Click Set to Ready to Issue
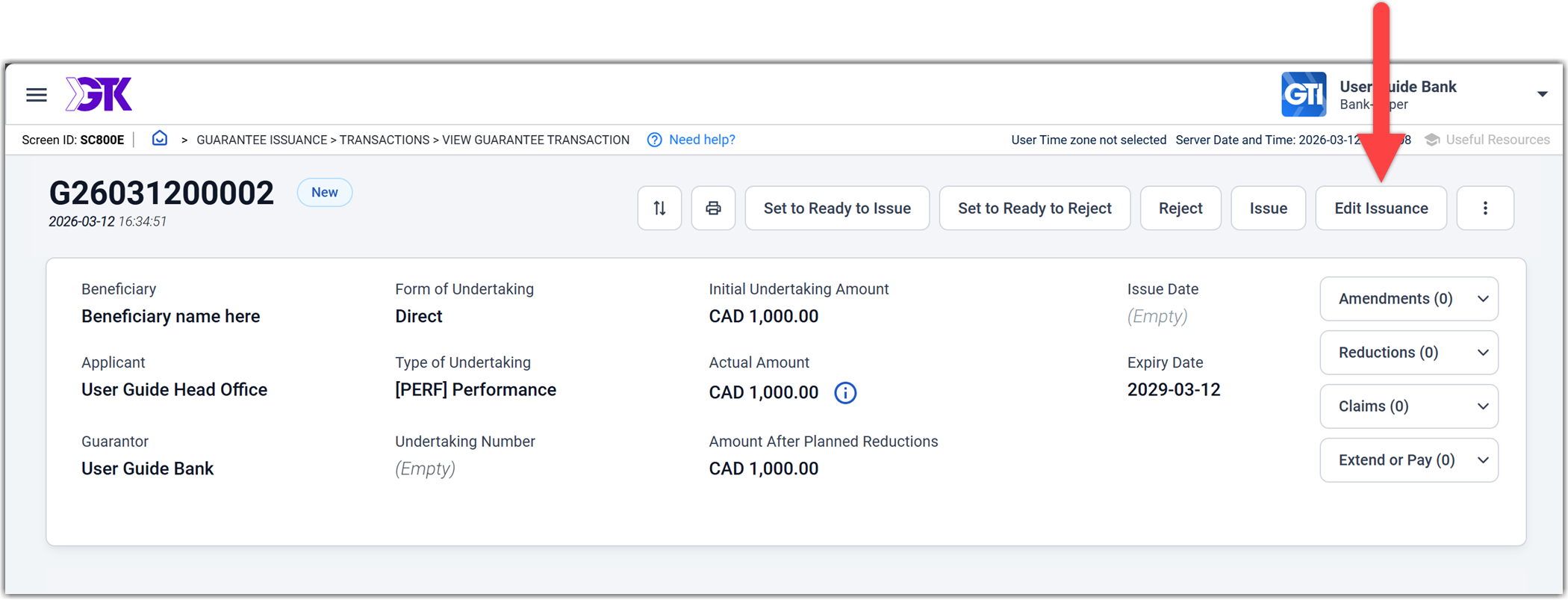 click(x=837, y=208)
